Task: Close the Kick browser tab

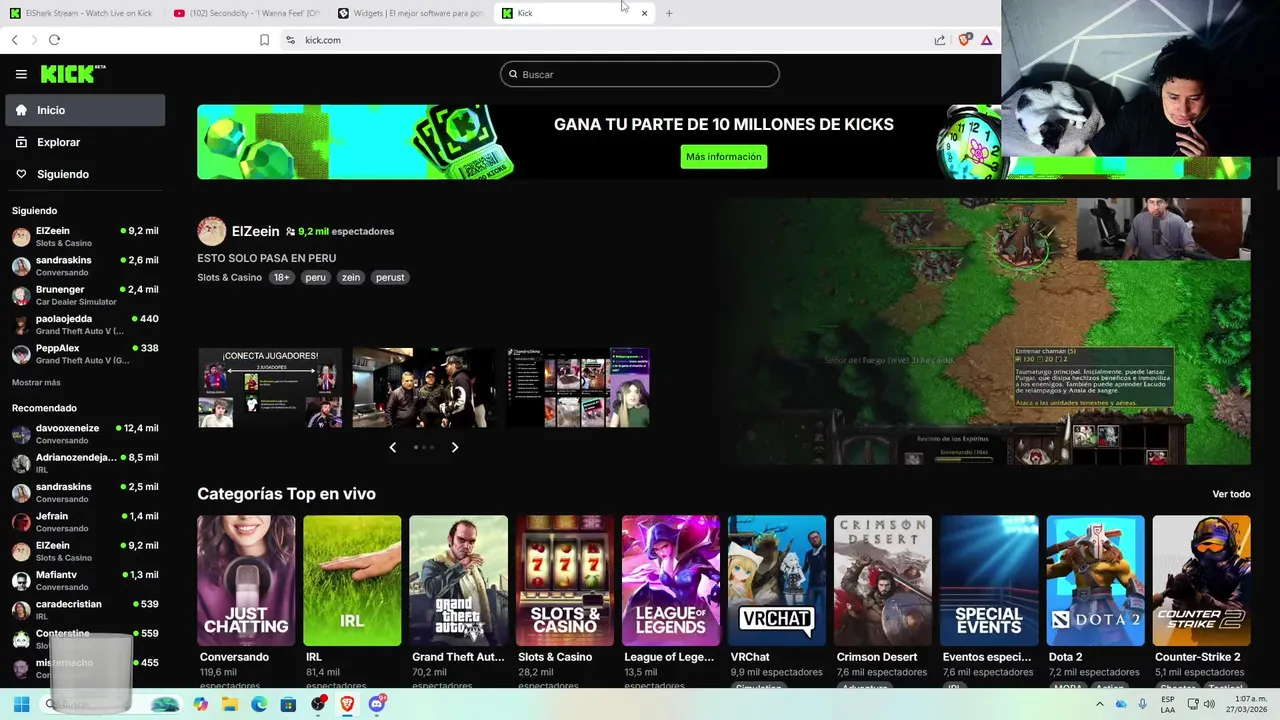Action: click(644, 13)
